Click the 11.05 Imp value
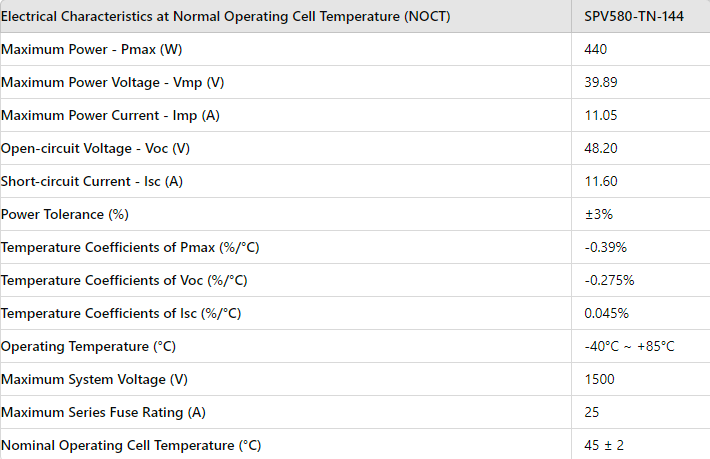Screen dimensions: 710x459 click(x=601, y=115)
